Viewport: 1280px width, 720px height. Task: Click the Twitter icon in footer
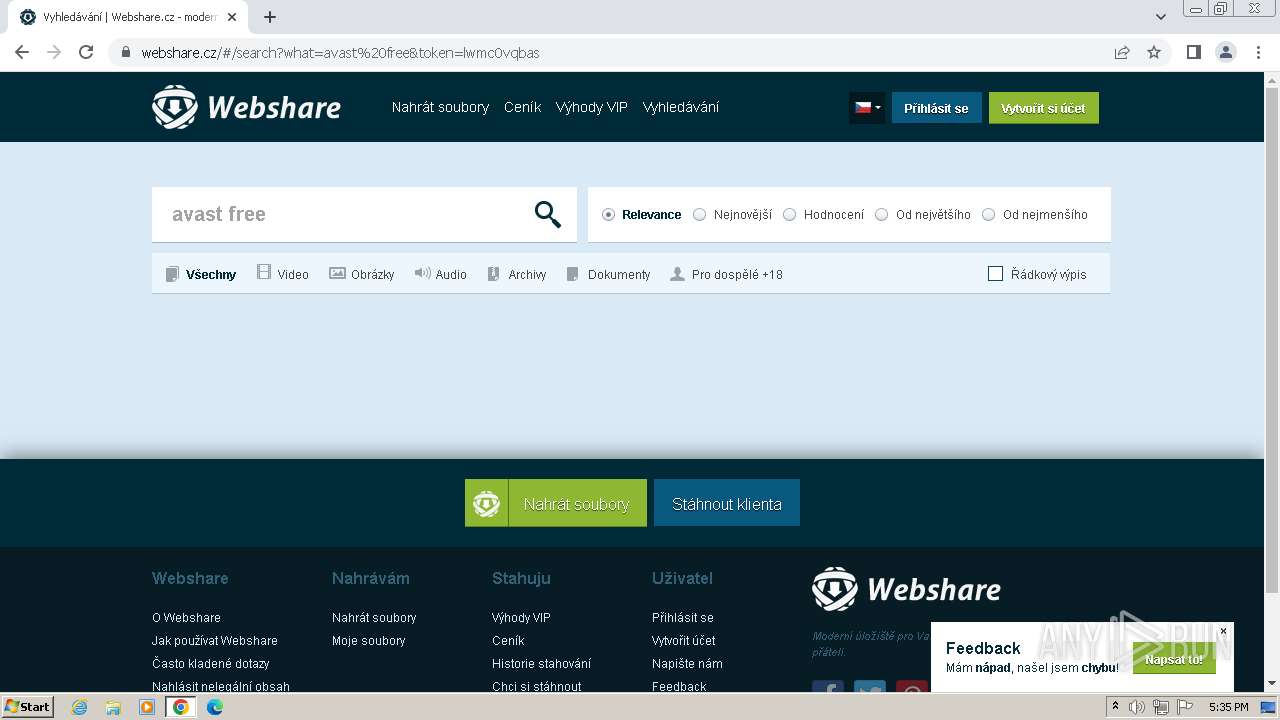point(870,686)
